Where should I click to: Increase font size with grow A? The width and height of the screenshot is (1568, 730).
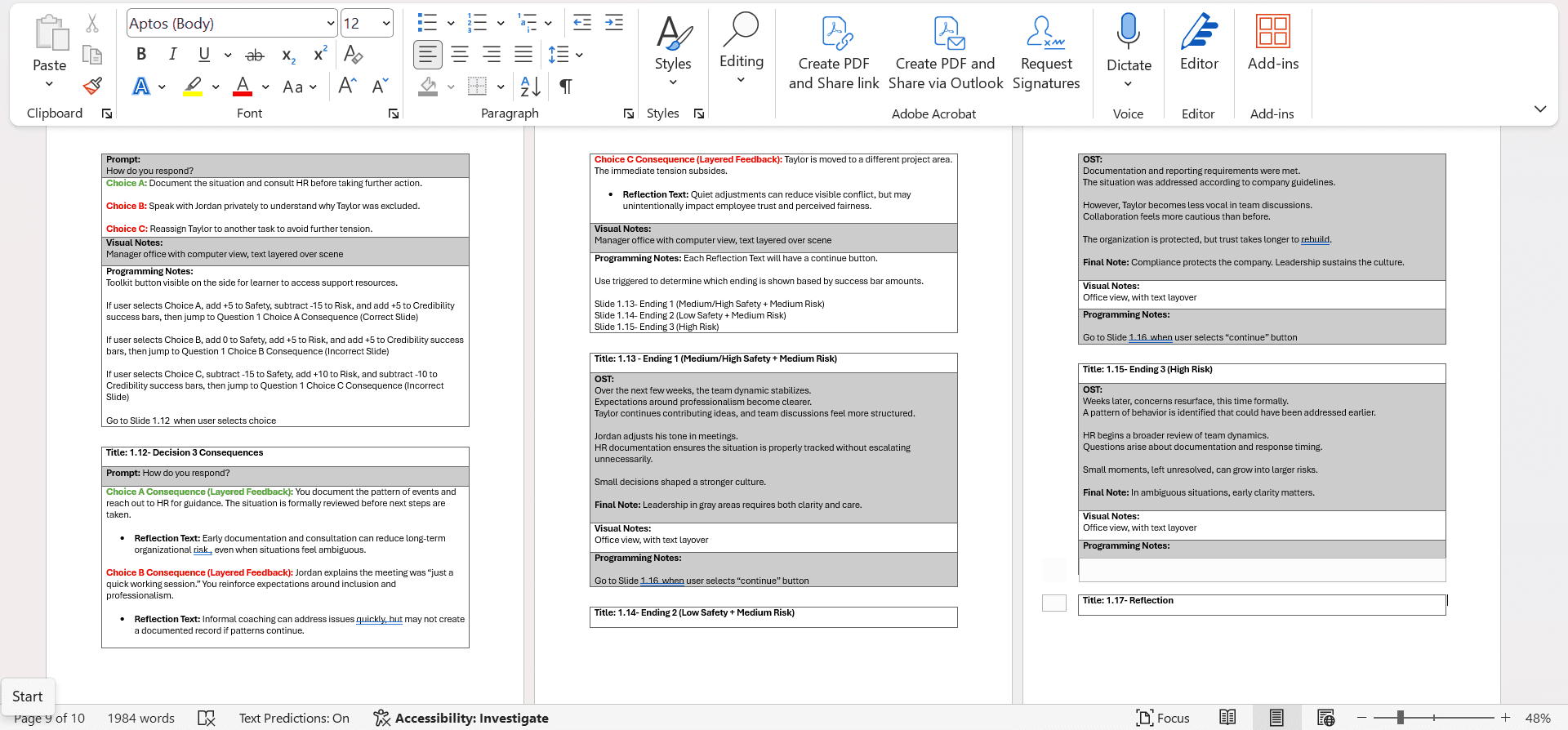click(x=347, y=86)
